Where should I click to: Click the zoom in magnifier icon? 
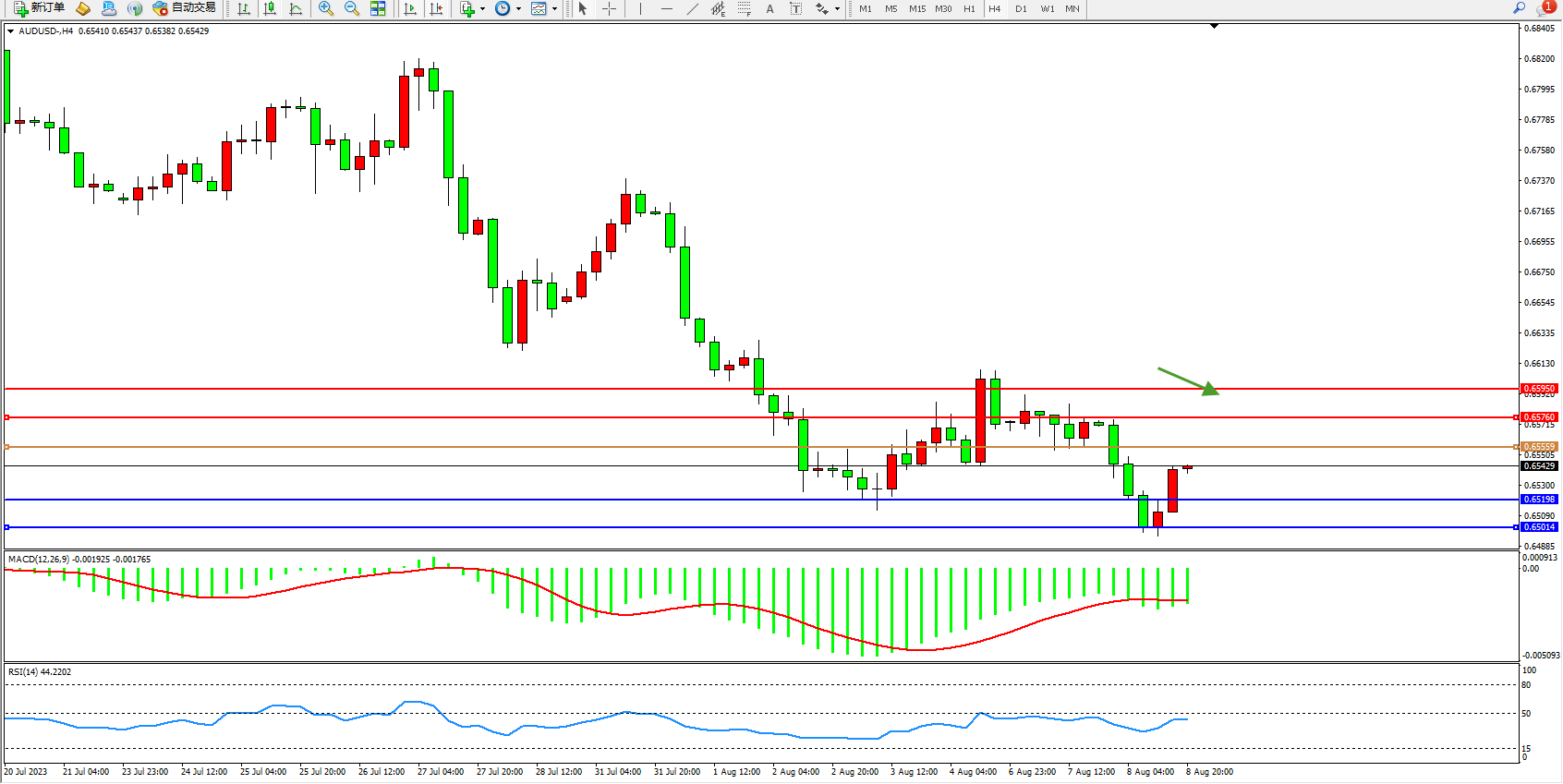click(326, 8)
